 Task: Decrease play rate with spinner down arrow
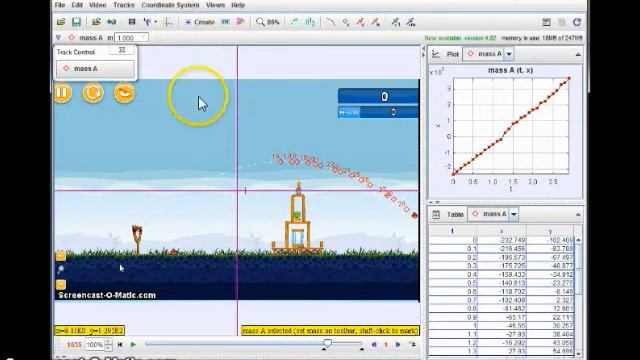[108, 348]
